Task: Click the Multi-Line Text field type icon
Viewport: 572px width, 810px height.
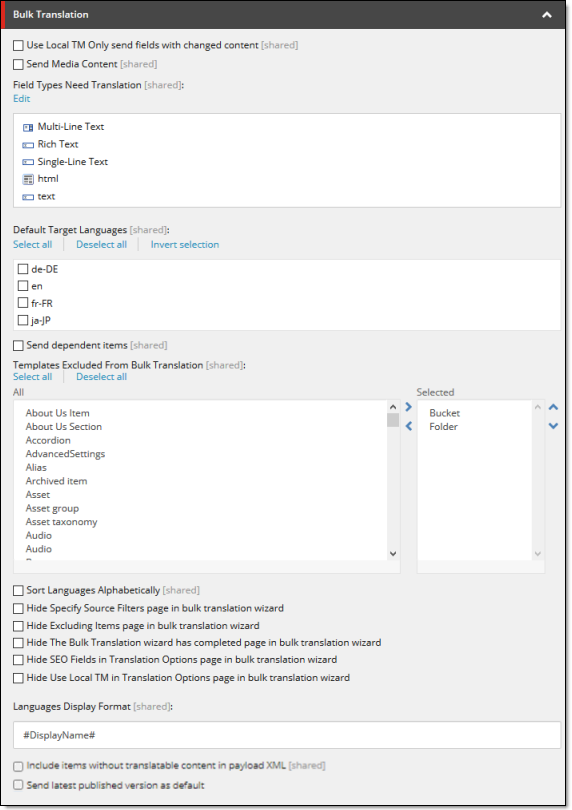Action: pos(28,128)
